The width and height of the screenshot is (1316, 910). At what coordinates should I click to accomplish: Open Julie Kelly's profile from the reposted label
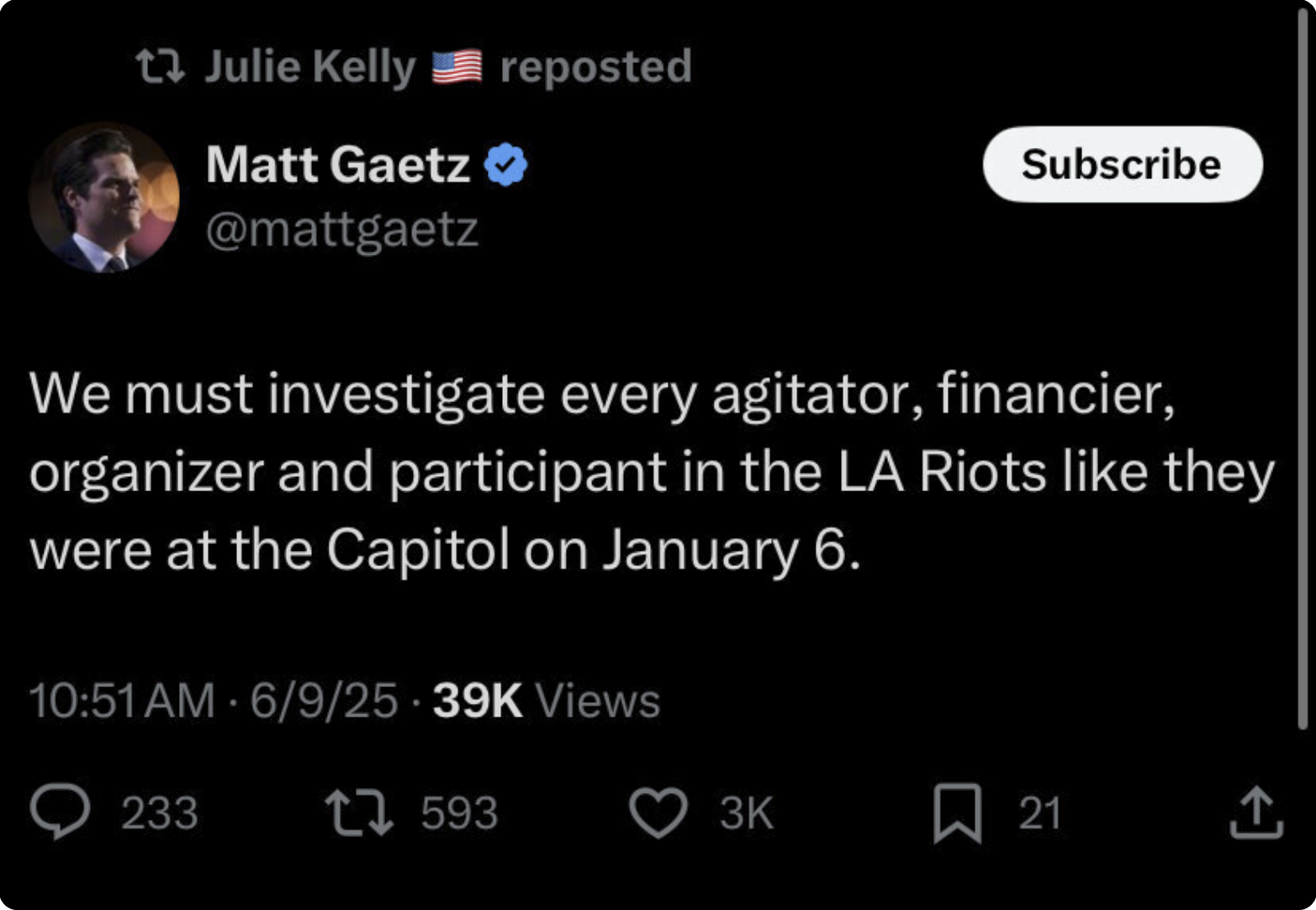tap(310, 66)
